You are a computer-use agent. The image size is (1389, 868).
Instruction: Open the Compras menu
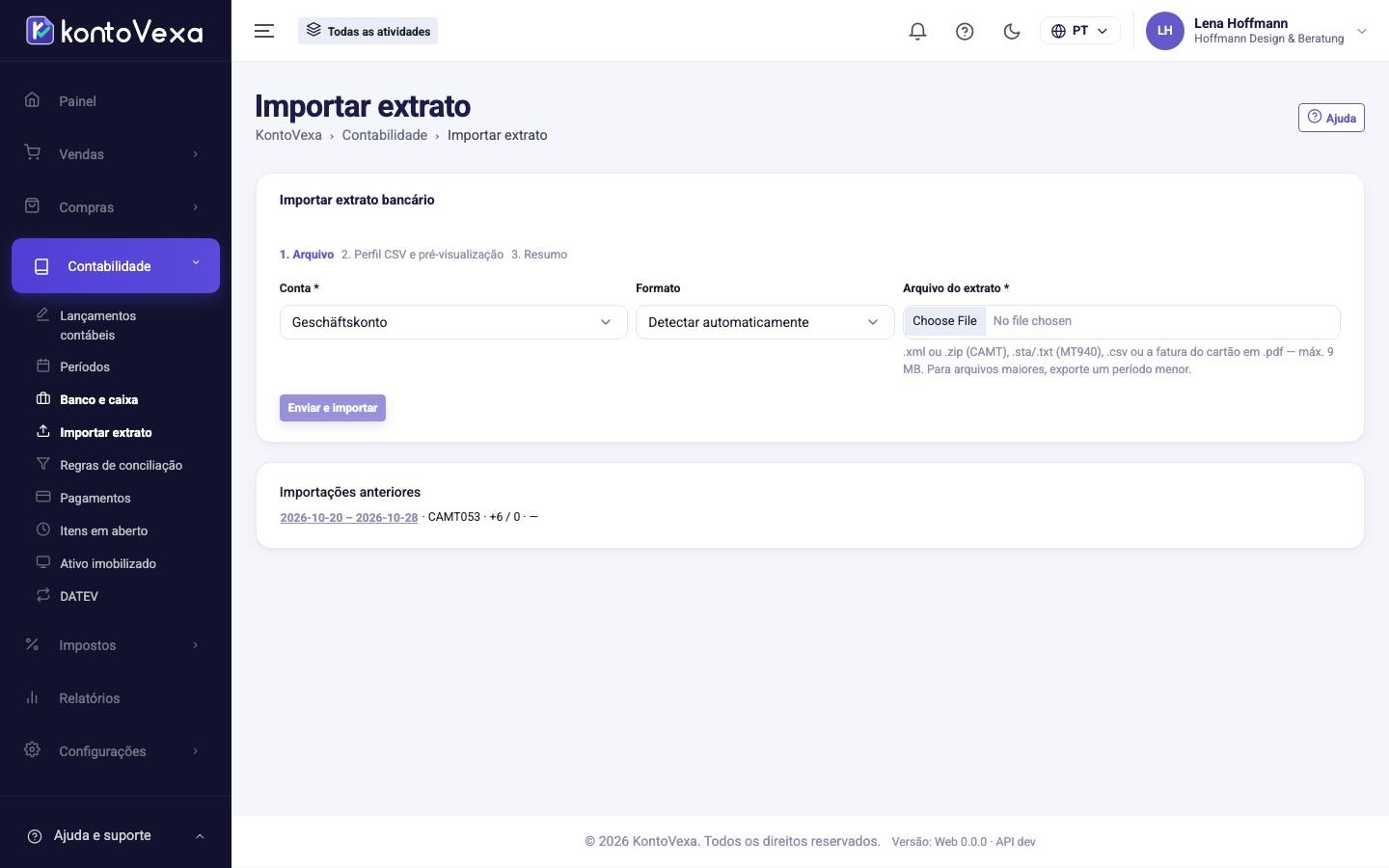pyautogui.click(x=86, y=207)
